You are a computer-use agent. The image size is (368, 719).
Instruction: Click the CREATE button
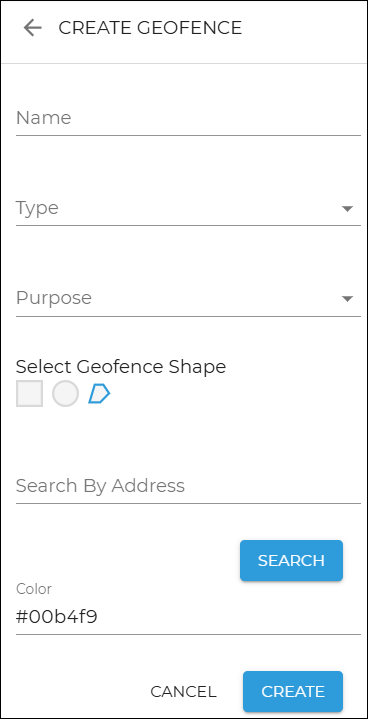click(x=293, y=691)
